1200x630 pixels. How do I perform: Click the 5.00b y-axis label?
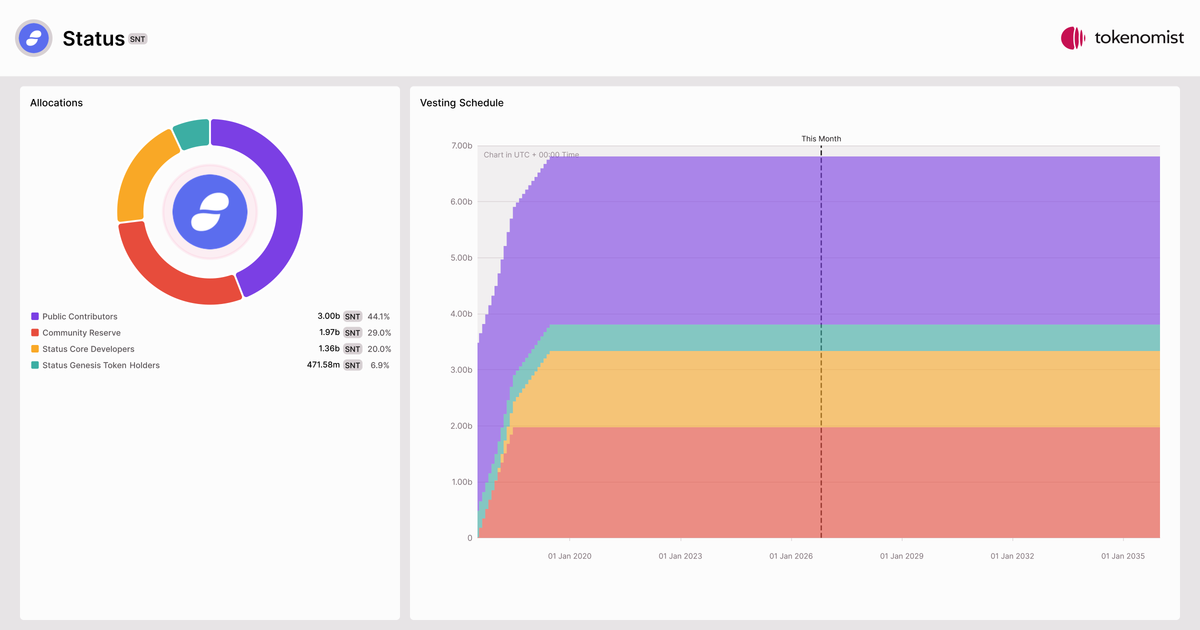coord(461,258)
